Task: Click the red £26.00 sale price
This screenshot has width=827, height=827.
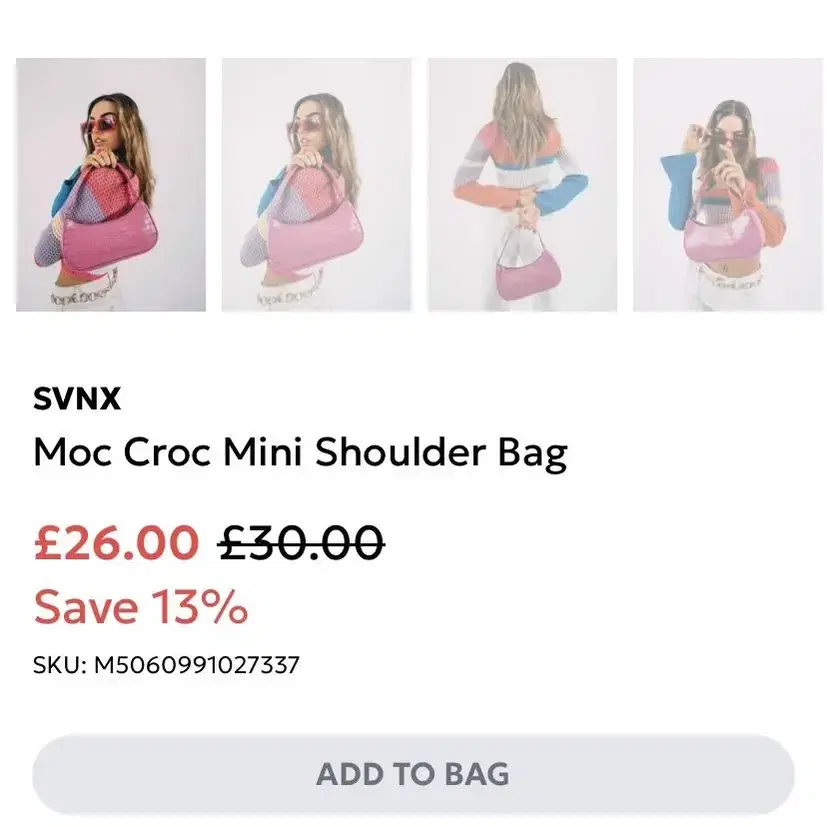Action: 117,542
